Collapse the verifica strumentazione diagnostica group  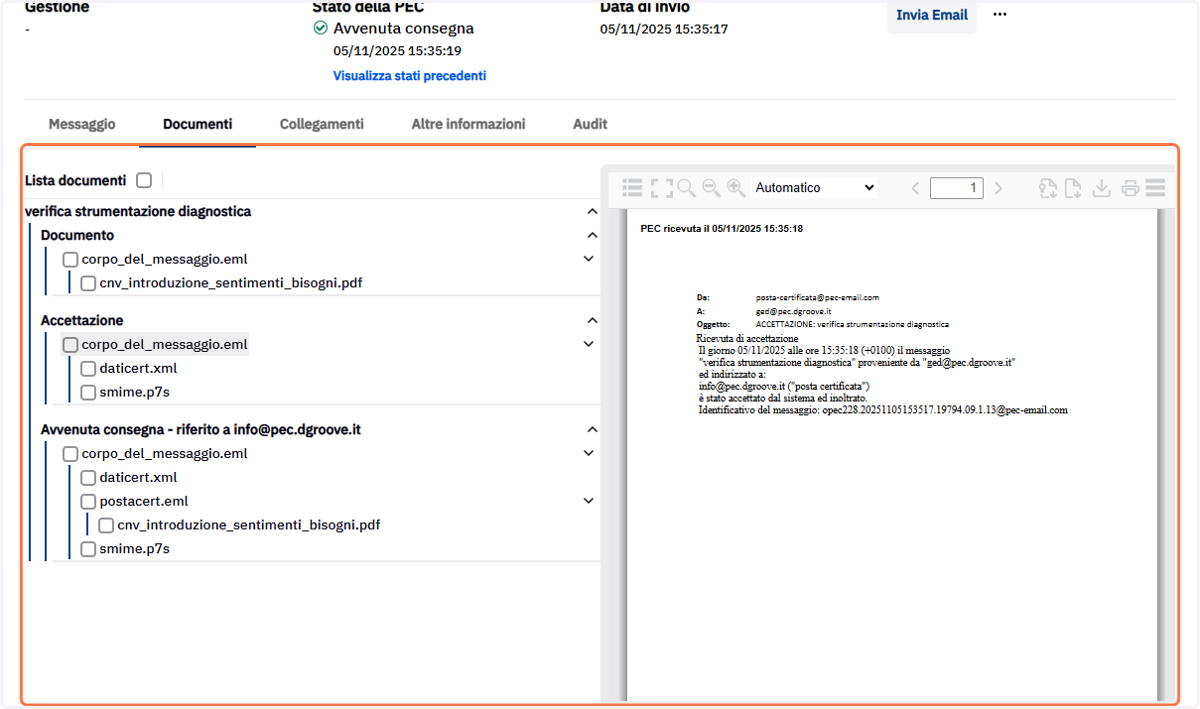592,212
